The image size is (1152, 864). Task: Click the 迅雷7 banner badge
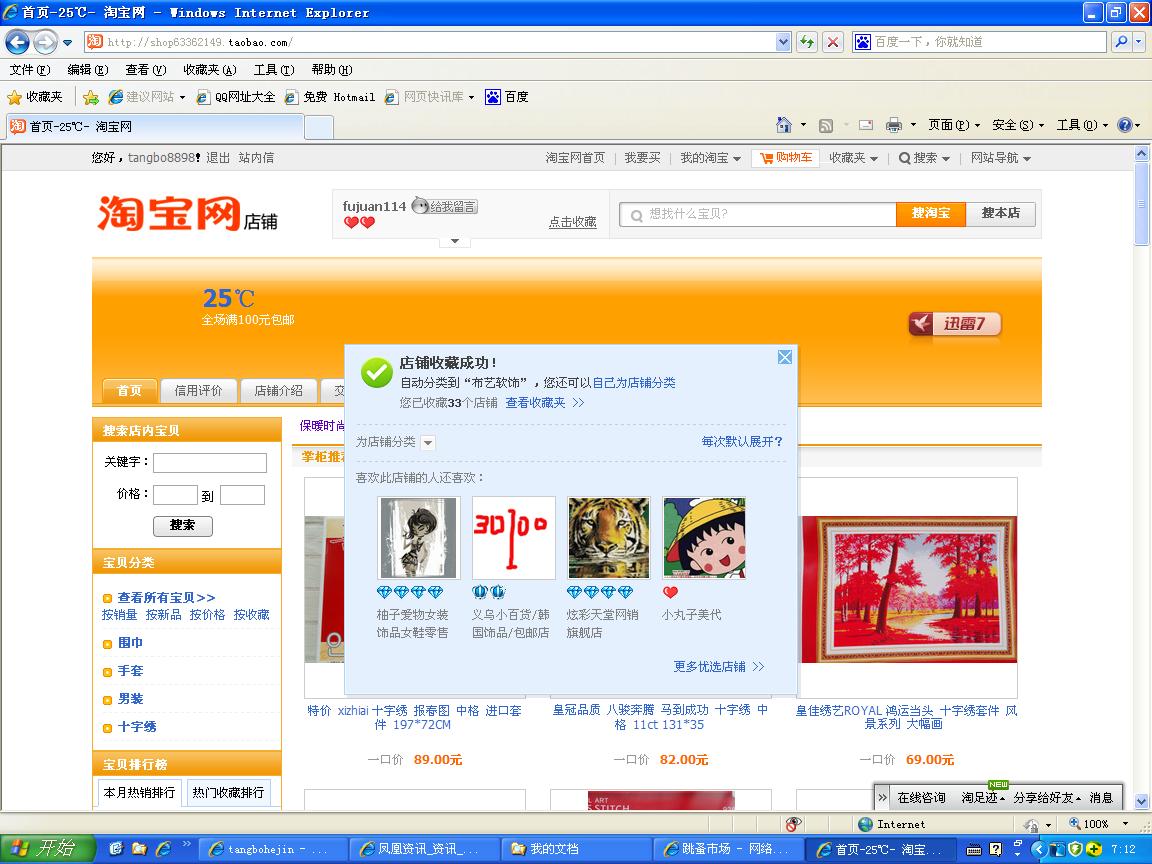954,324
